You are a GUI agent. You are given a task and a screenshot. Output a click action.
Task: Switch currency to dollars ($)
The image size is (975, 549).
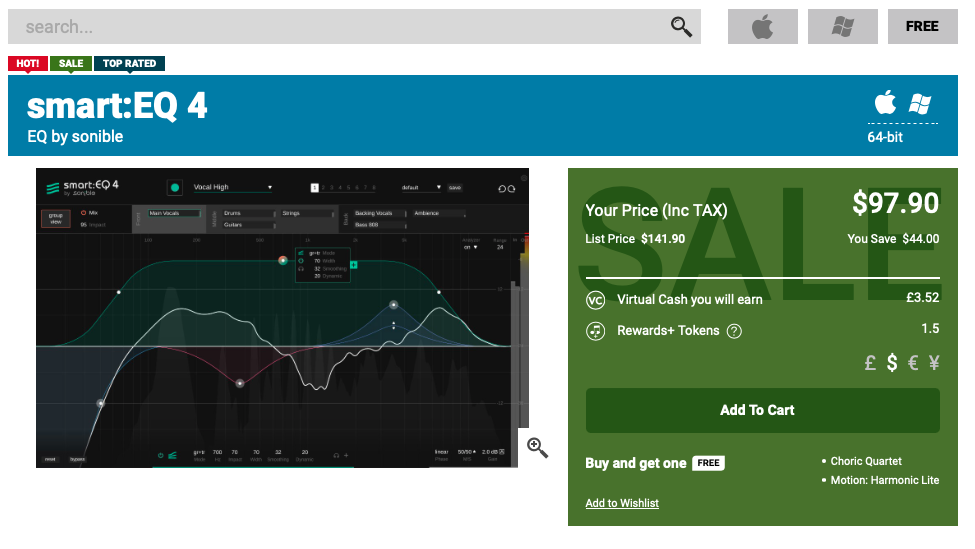892,362
